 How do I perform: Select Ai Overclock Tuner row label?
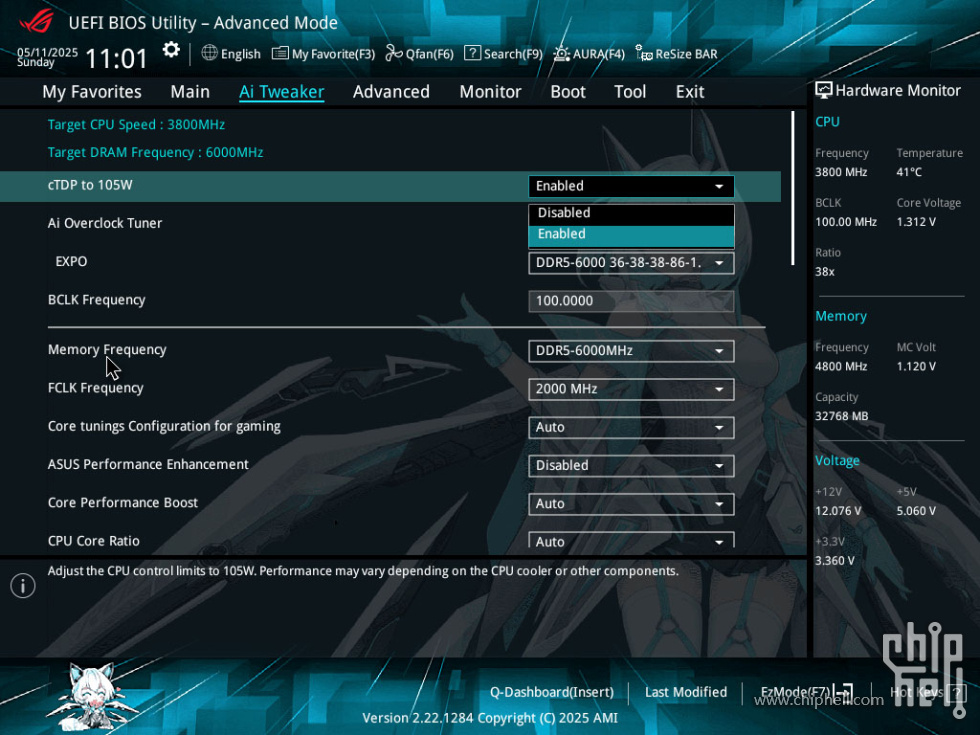(105, 223)
